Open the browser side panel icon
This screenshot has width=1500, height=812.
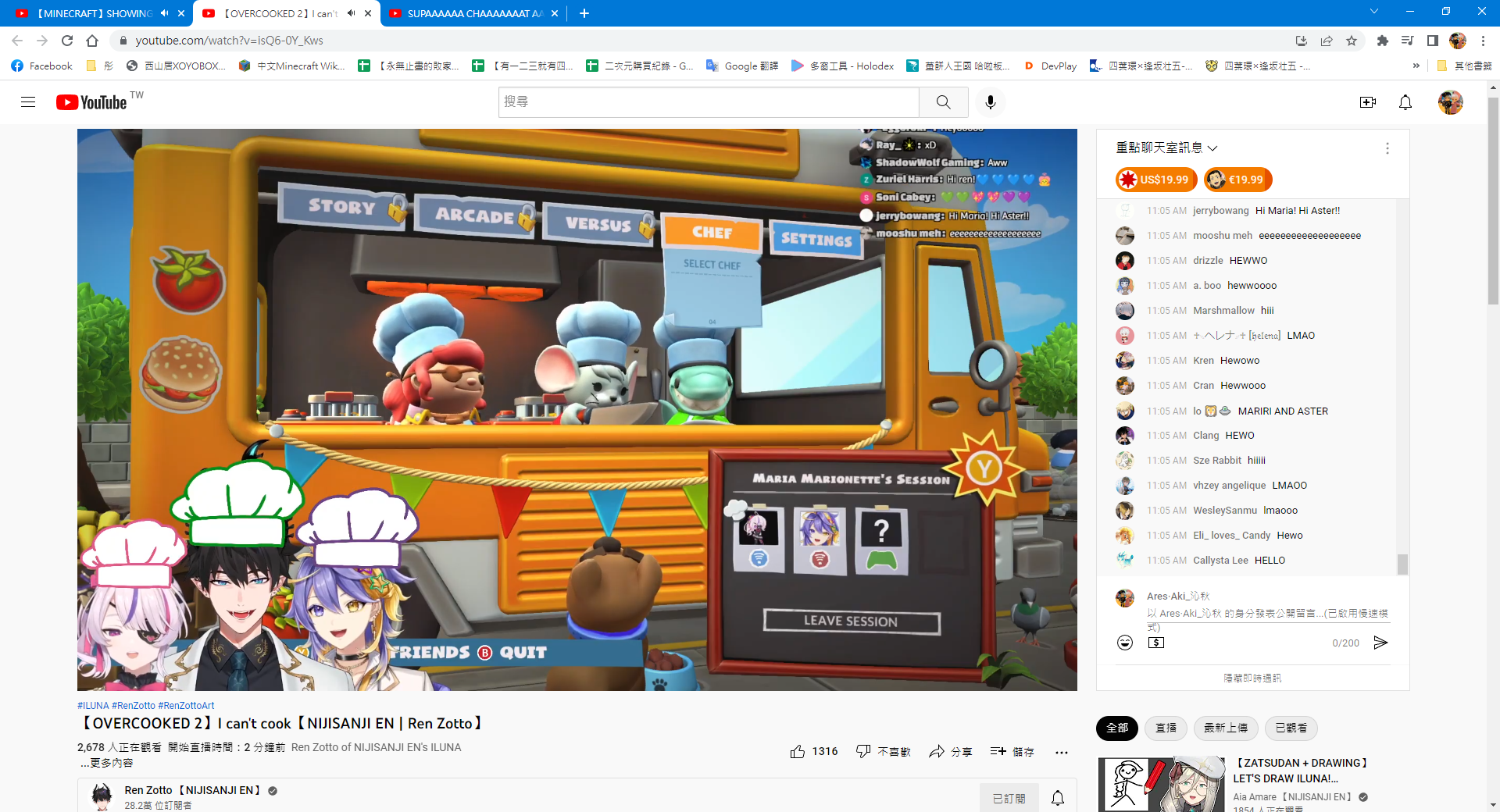point(1433,41)
